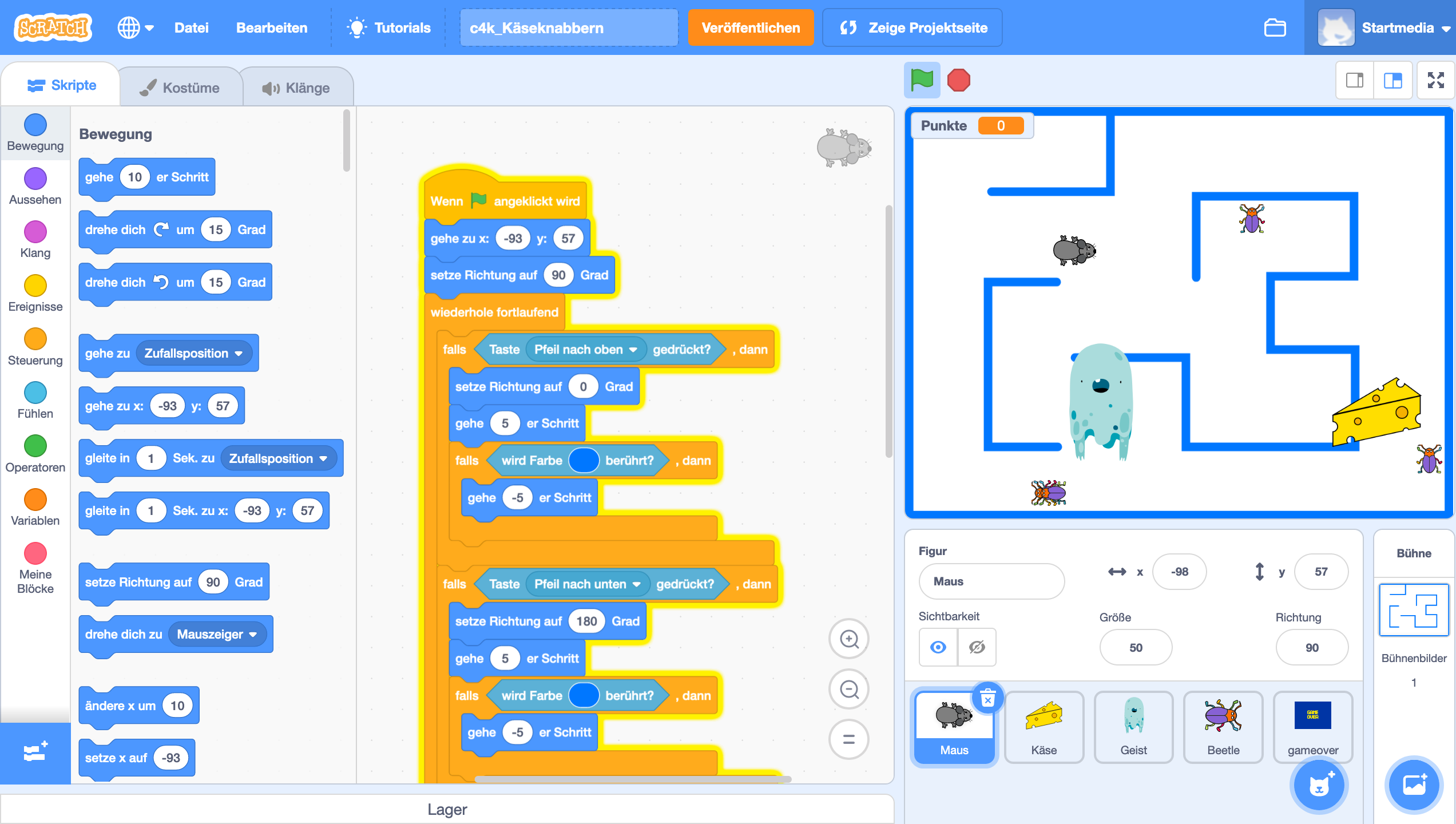Click the blue color swatch in wird Farbe block

point(584,461)
